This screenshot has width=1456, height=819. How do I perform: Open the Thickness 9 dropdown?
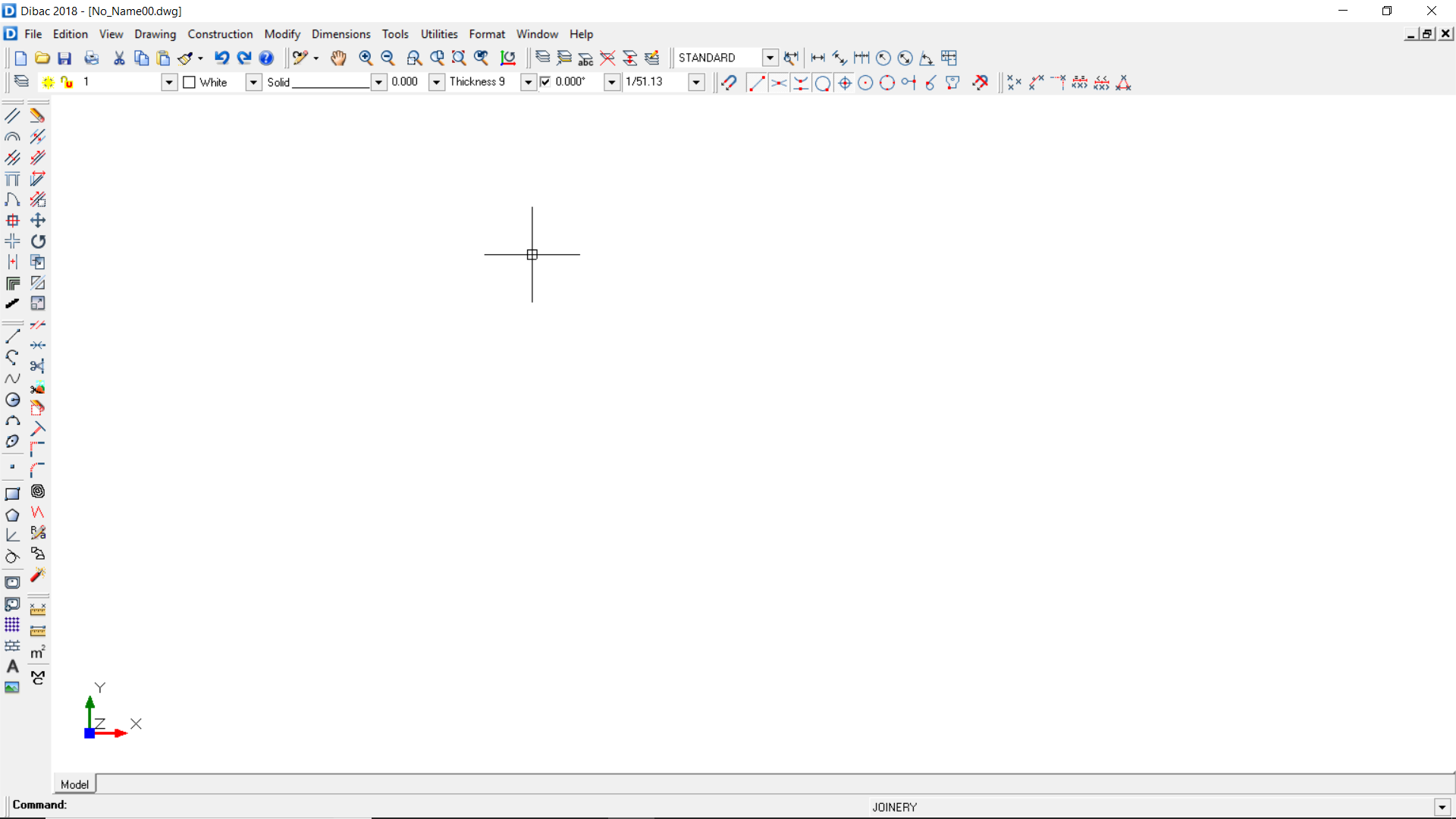(x=528, y=82)
